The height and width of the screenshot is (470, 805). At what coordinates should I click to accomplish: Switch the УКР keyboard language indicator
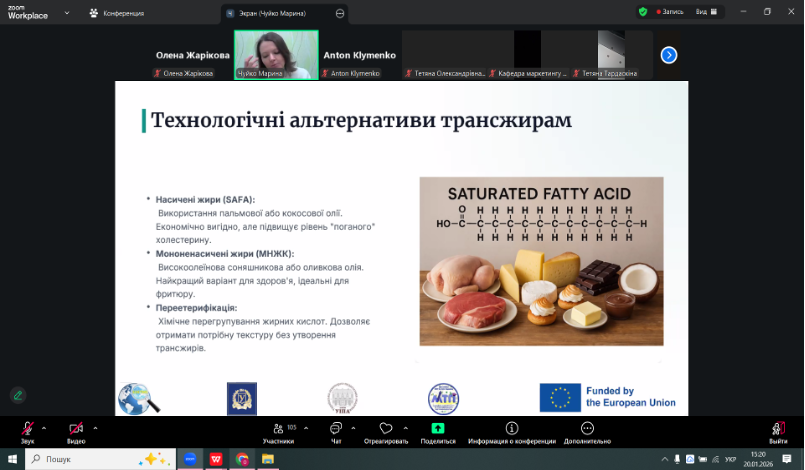730,459
